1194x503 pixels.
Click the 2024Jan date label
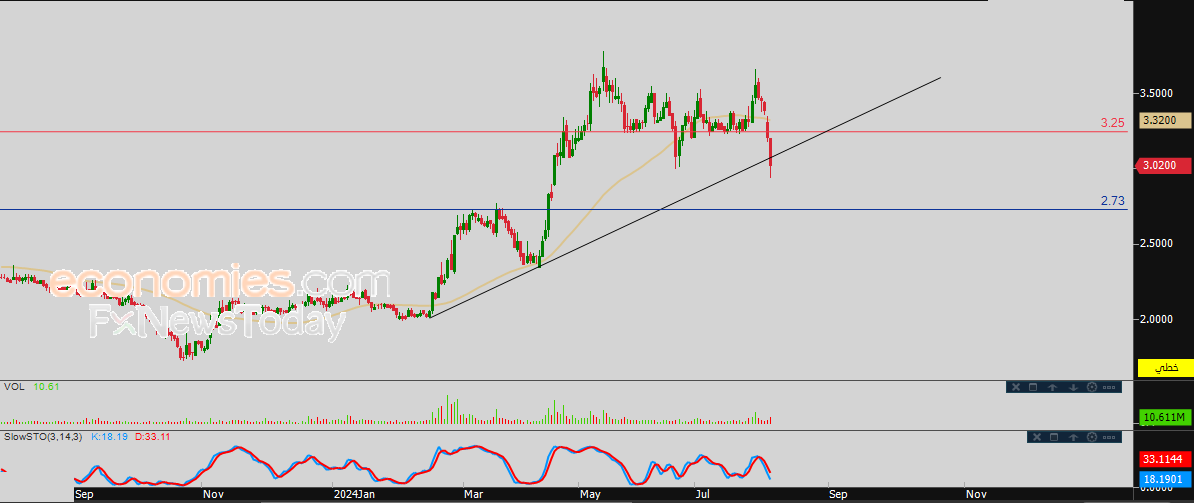(355, 495)
